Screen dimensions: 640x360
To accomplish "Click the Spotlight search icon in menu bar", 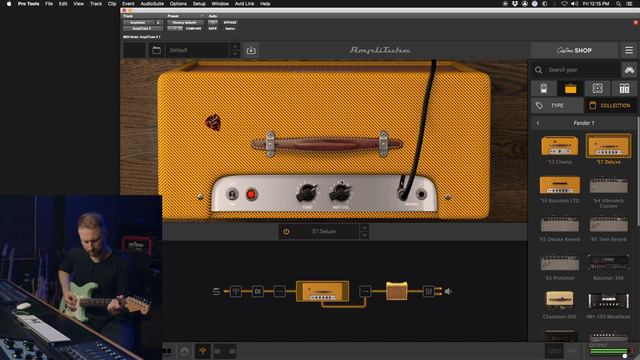I will point(619,4).
